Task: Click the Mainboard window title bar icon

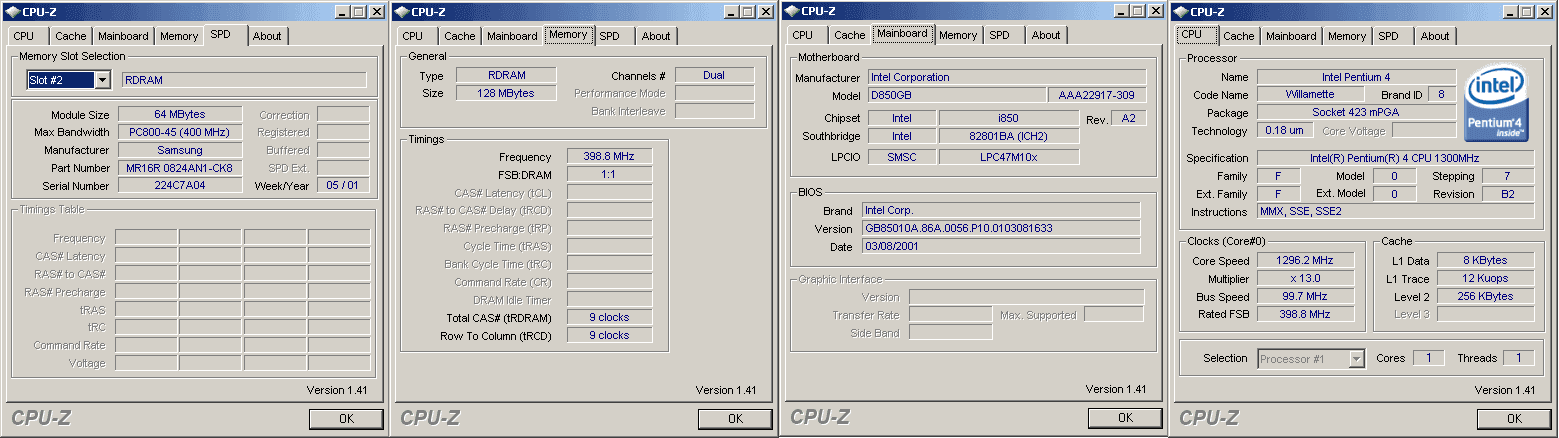Action: click(x=792, y=11)
